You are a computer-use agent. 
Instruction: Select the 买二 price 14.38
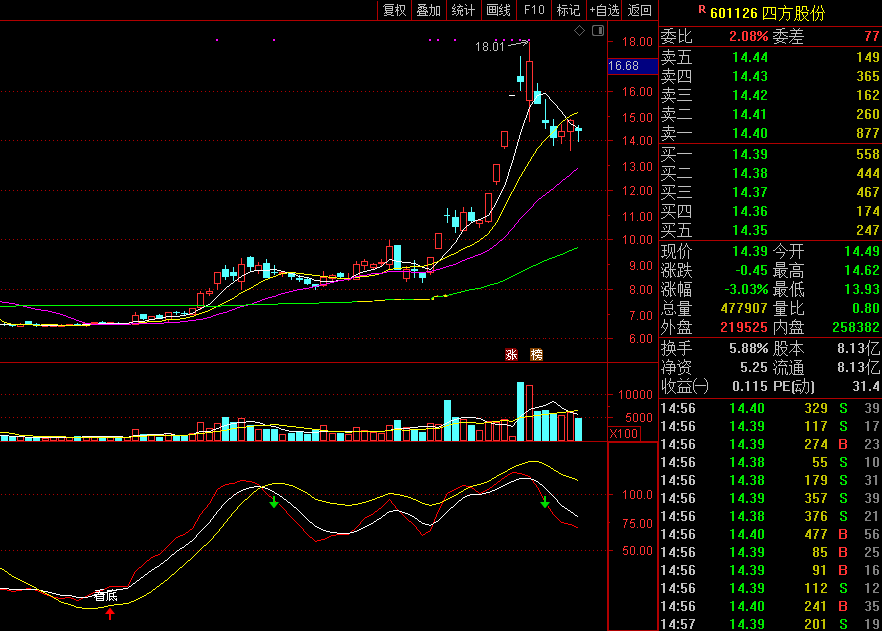click(750, 174)
